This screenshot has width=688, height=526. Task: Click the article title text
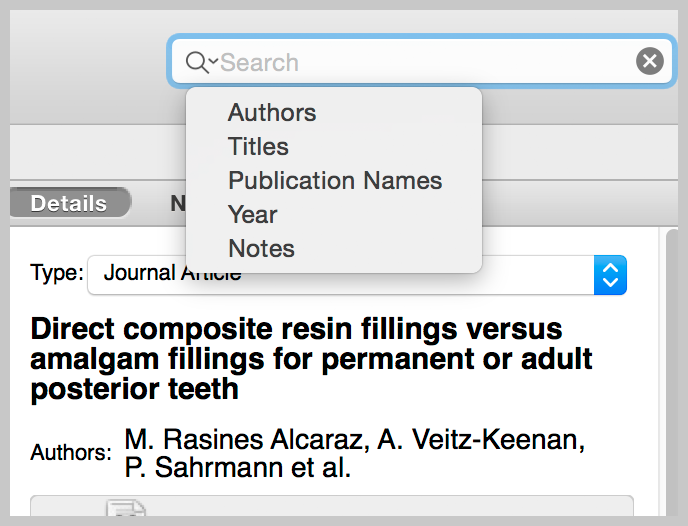(x=312, y=358)
